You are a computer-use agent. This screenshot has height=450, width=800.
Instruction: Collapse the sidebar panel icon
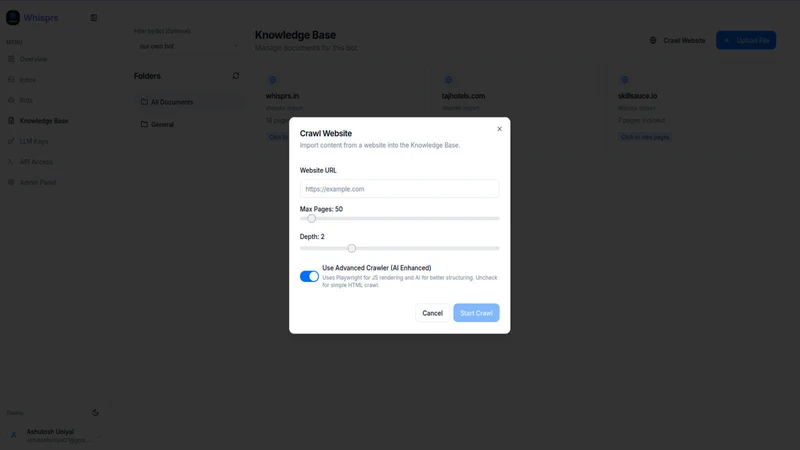click(x=94, y=18)
